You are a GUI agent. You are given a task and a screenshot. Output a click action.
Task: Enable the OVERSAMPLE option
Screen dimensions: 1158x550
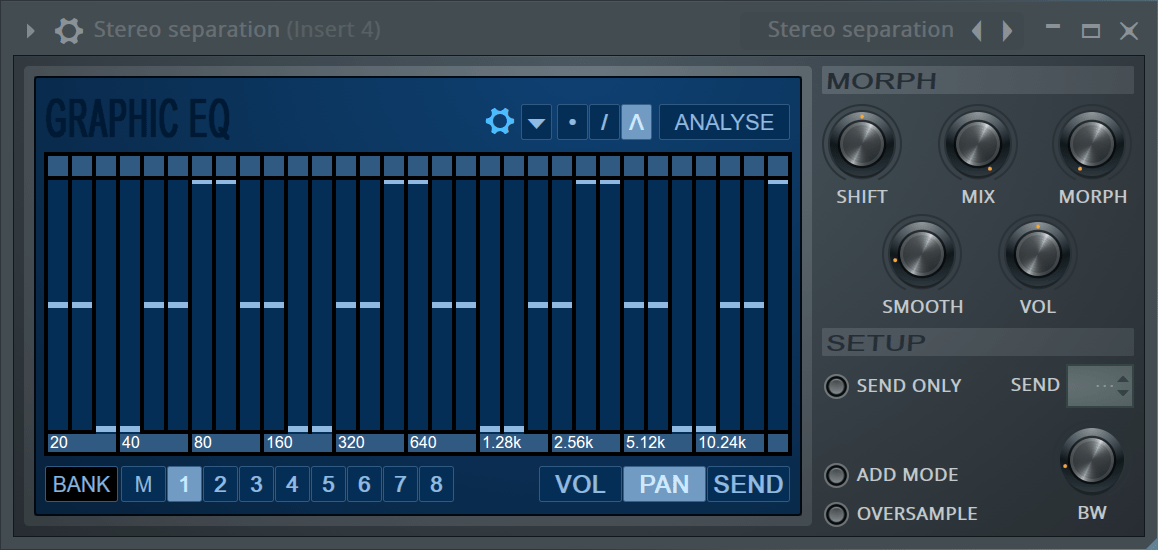click(x=836, y=514)
